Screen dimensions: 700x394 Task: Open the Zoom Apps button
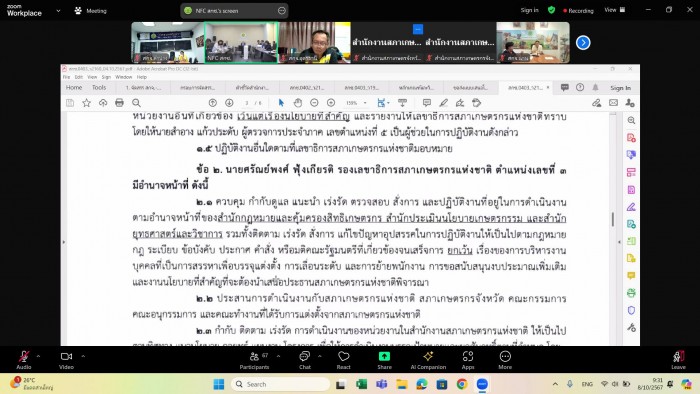click(x=467, y=360)
